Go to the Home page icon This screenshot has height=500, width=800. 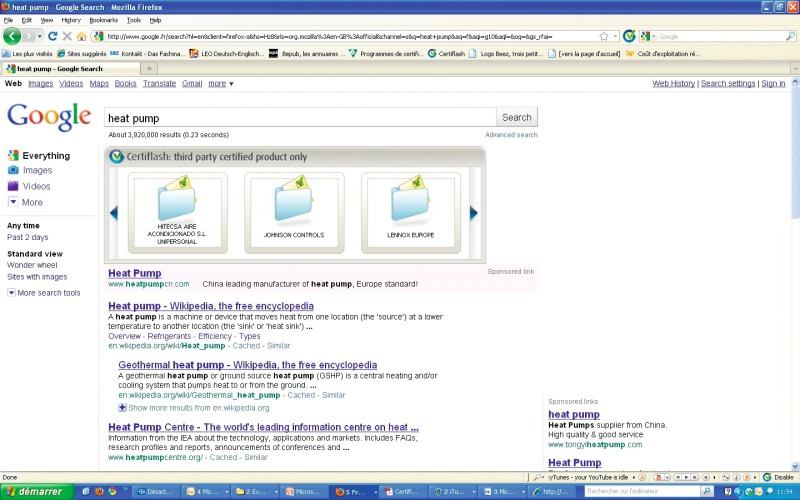pos(81,36)
